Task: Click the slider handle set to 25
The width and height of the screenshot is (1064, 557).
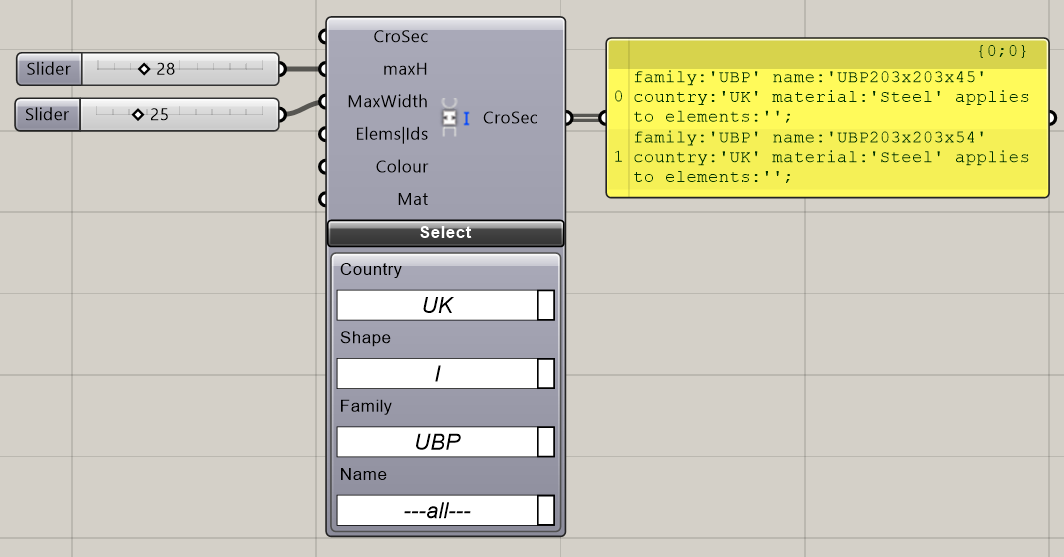Action: [137, 115]
